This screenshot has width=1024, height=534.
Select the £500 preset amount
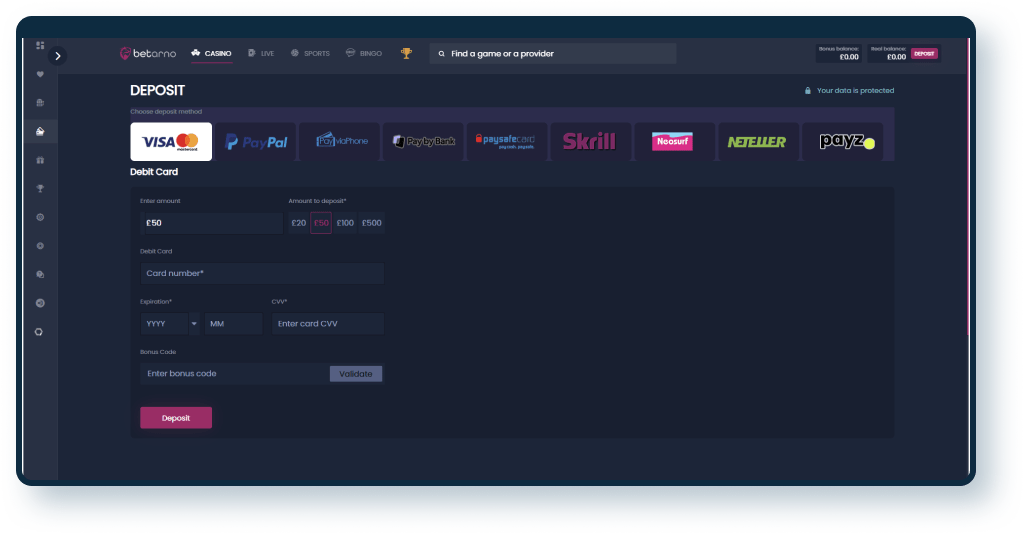(371, 223)
